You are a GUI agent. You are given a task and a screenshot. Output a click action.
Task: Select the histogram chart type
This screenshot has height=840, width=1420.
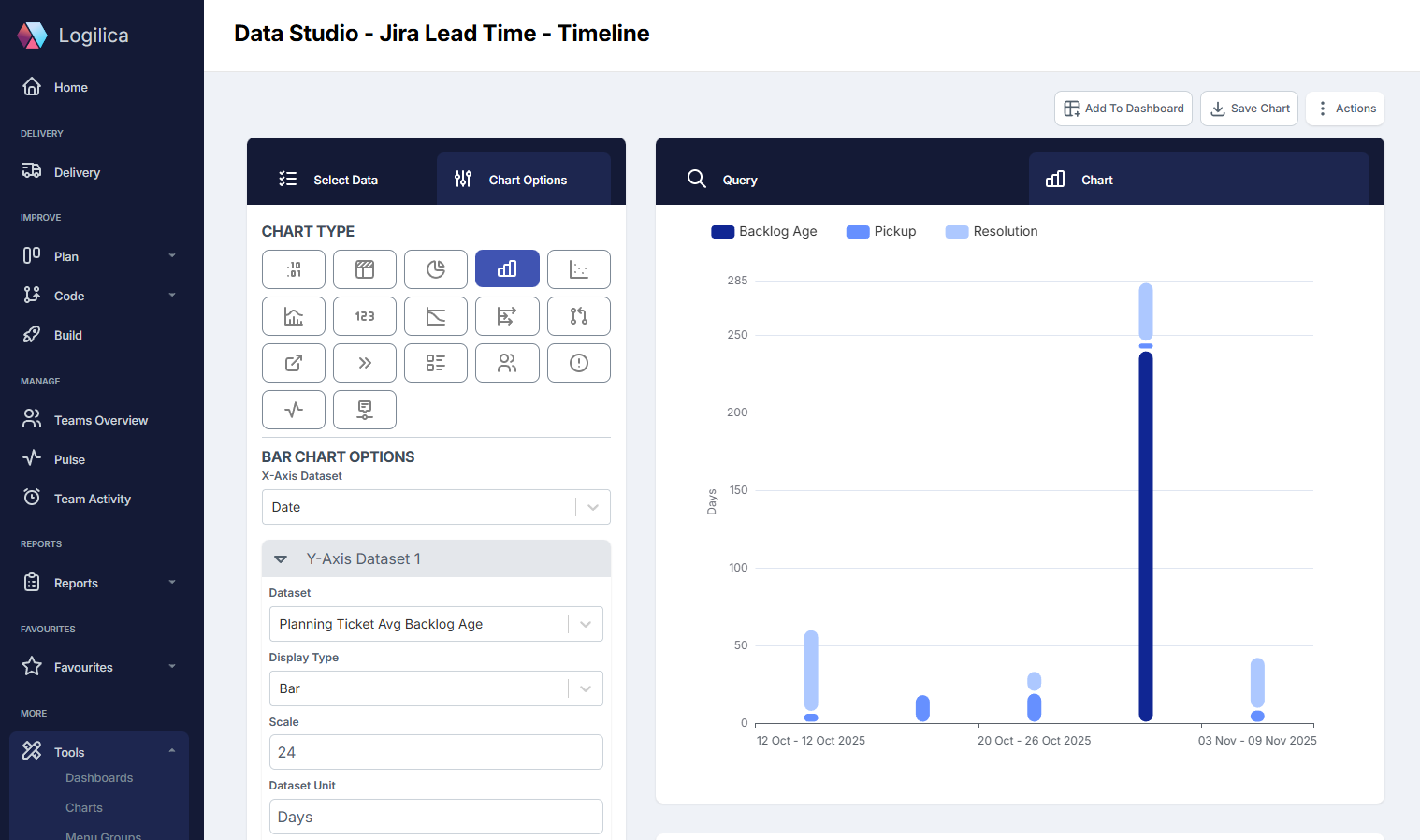coord(294,316)
